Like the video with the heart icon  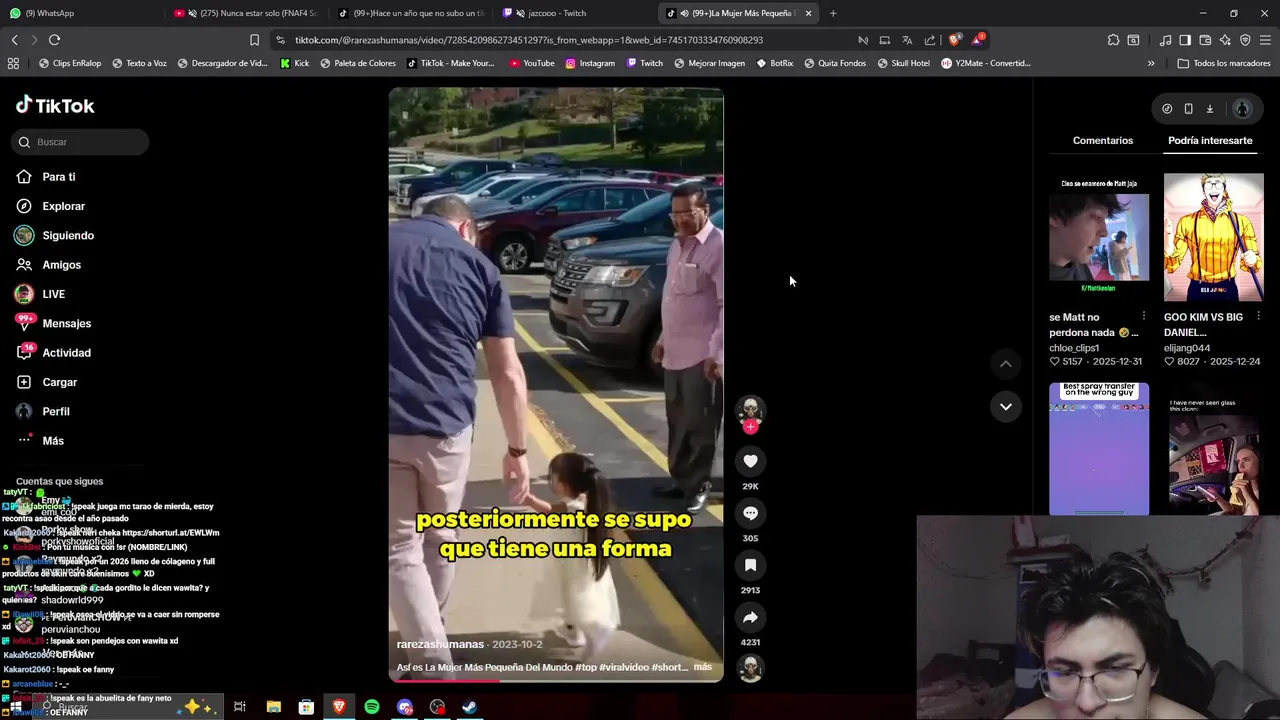click(750, 461)
